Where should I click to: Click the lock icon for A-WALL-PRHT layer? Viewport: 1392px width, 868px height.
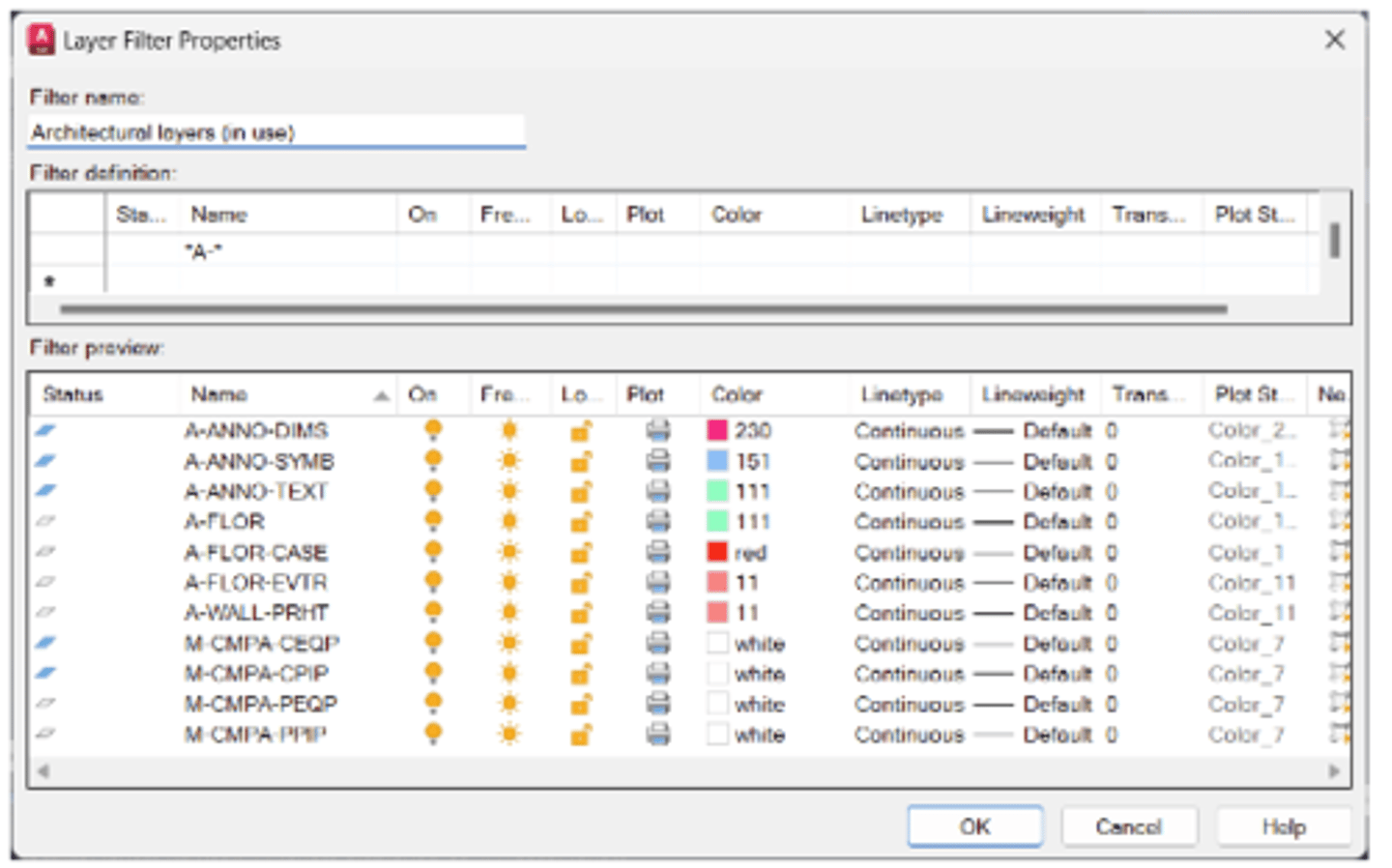(x=580, y=614)
